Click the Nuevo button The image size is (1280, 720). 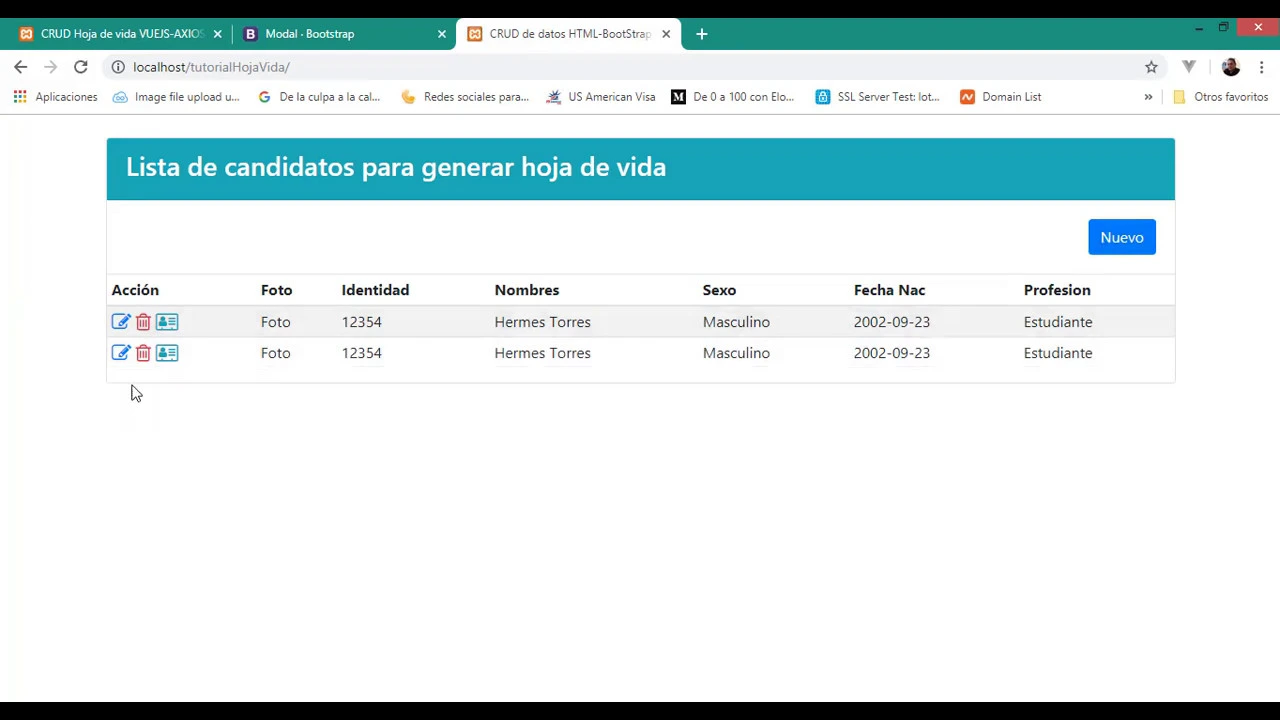[x=1122, y=237]
